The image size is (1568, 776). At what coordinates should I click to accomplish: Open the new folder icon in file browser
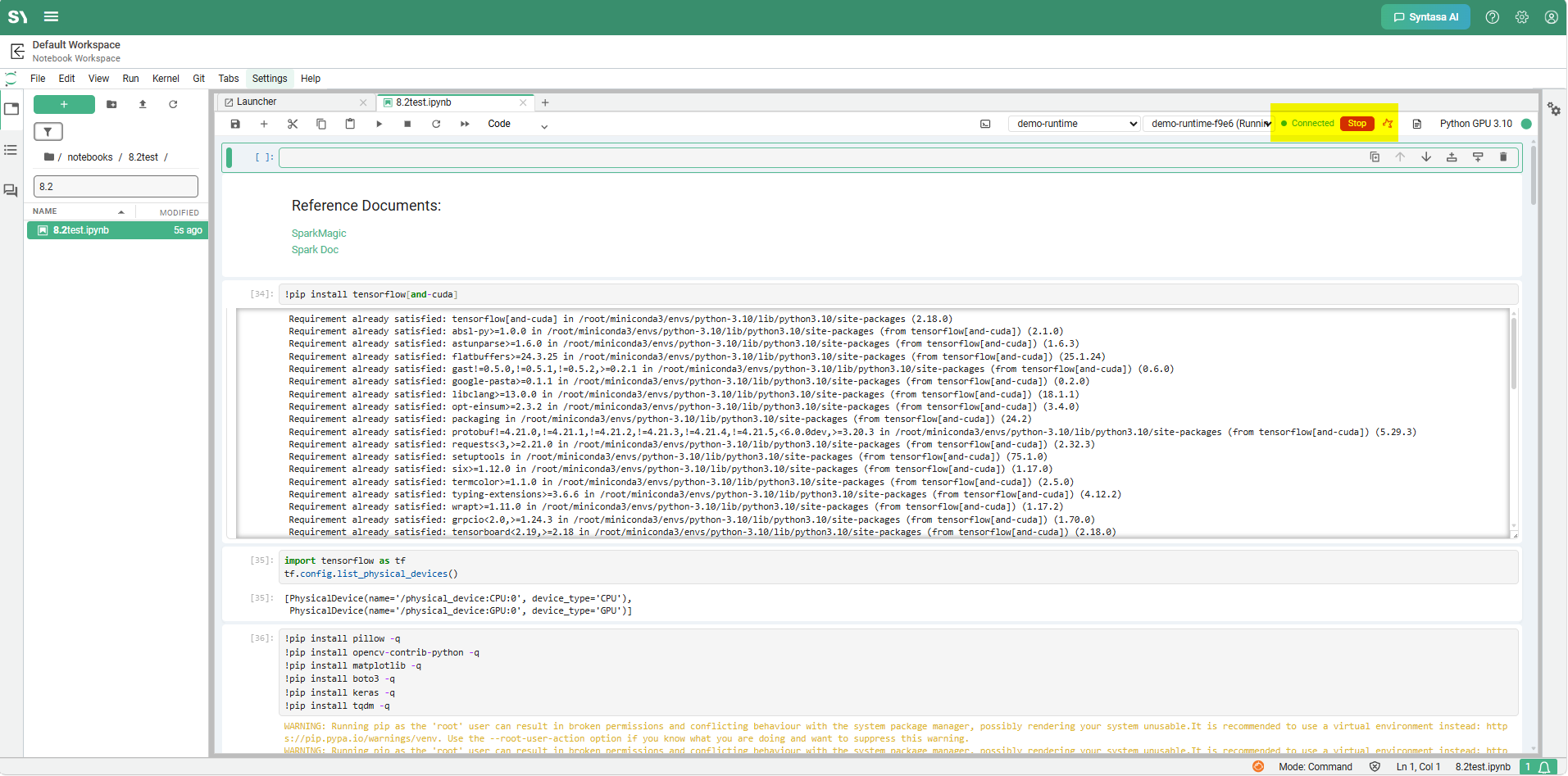tap(111, 104)
